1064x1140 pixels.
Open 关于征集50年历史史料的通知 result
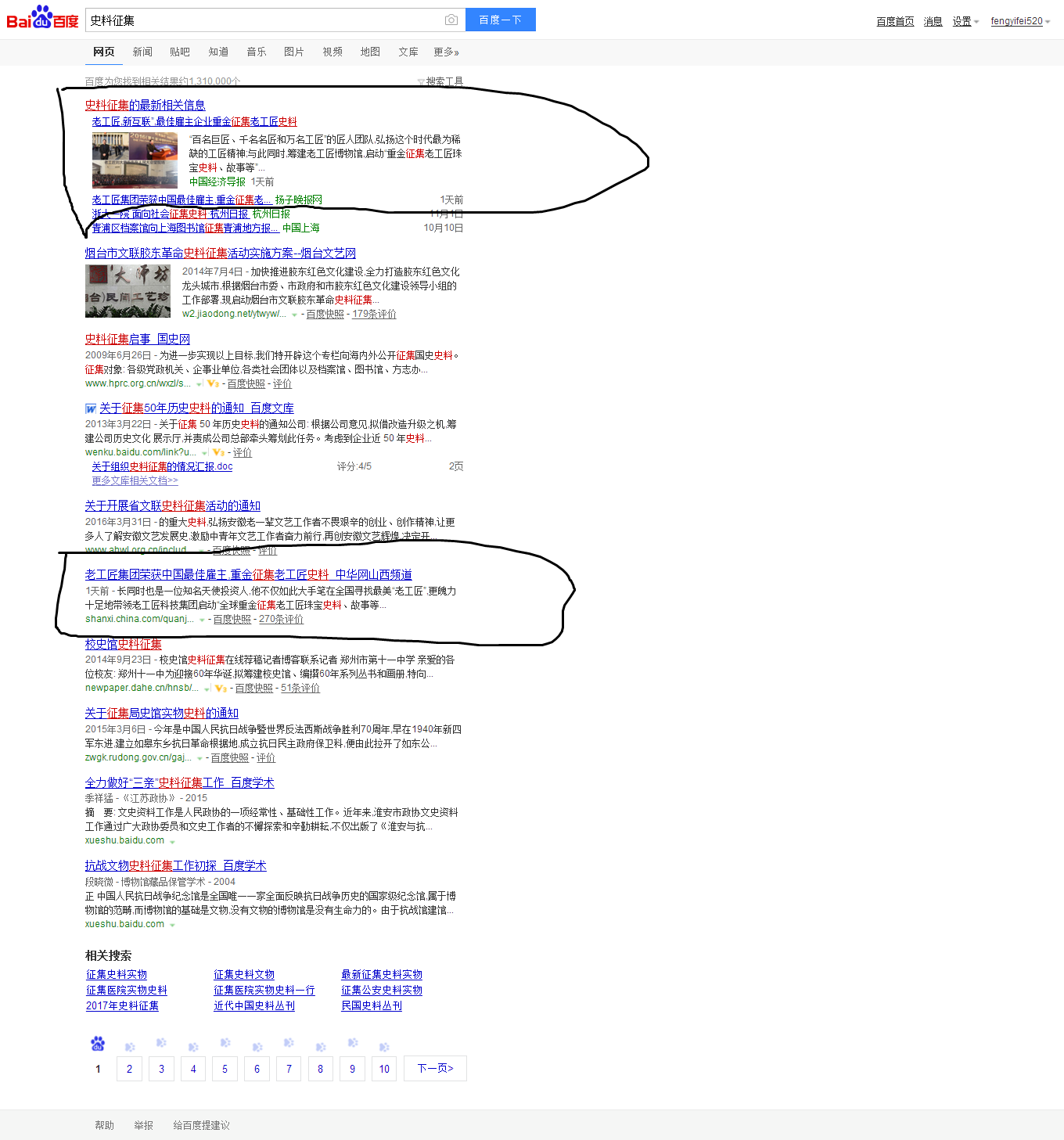[196, 408]
